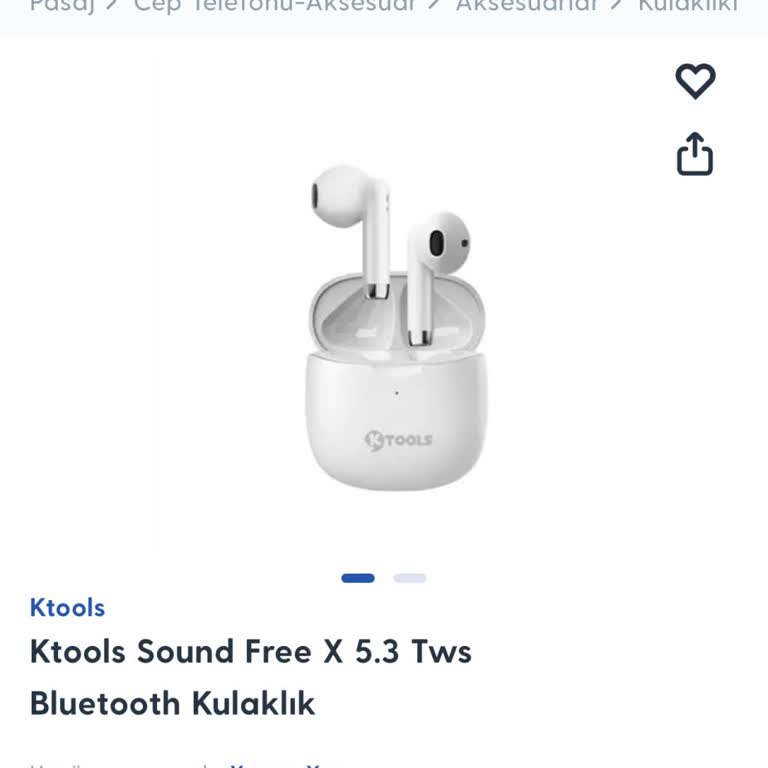768x768 pixels.
Task: Switch to second image indicator dot
Action: click(x=409, y=578)
